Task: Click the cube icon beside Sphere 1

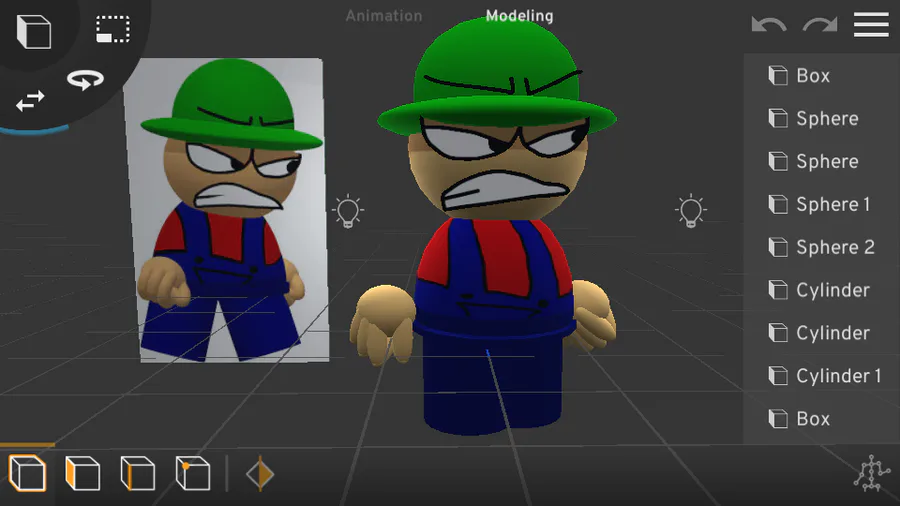Action: (x=778, y=204)
